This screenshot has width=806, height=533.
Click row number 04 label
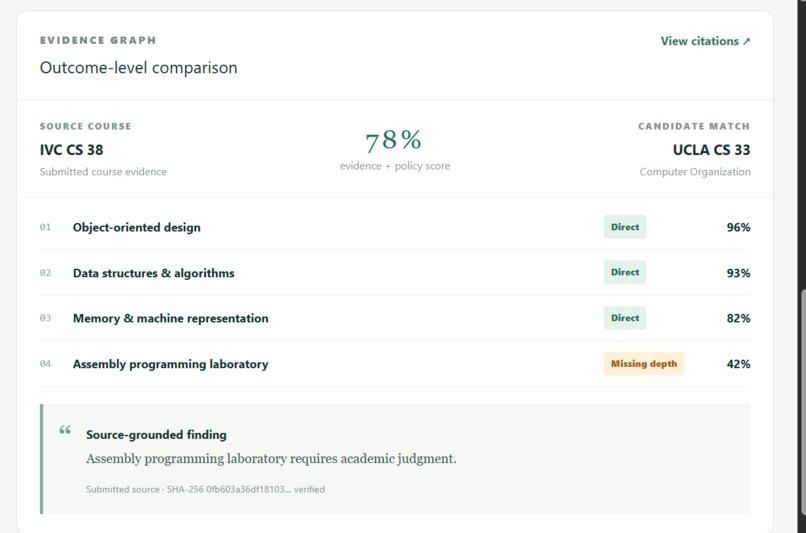[x=45, y=364]
